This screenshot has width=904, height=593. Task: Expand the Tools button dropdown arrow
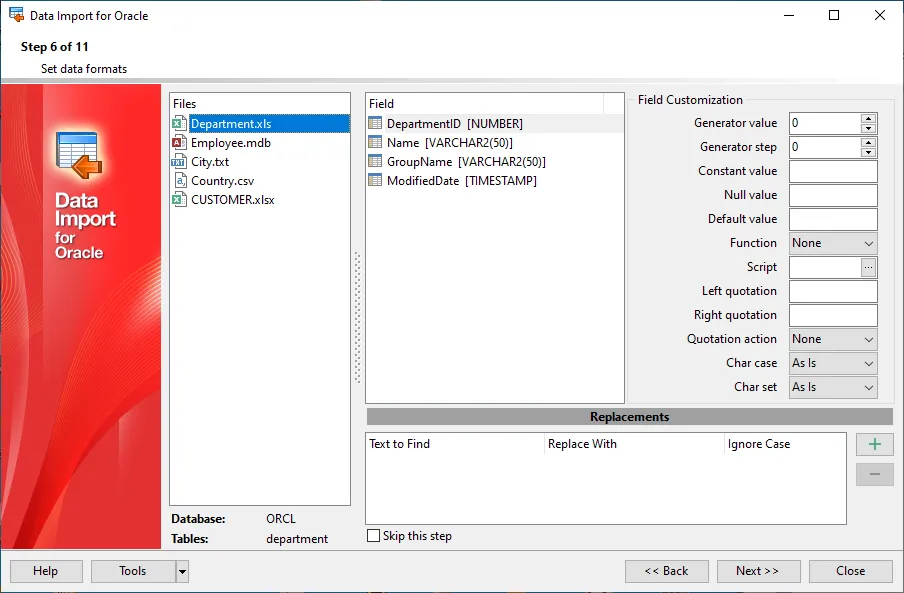(x=182, y=571)
